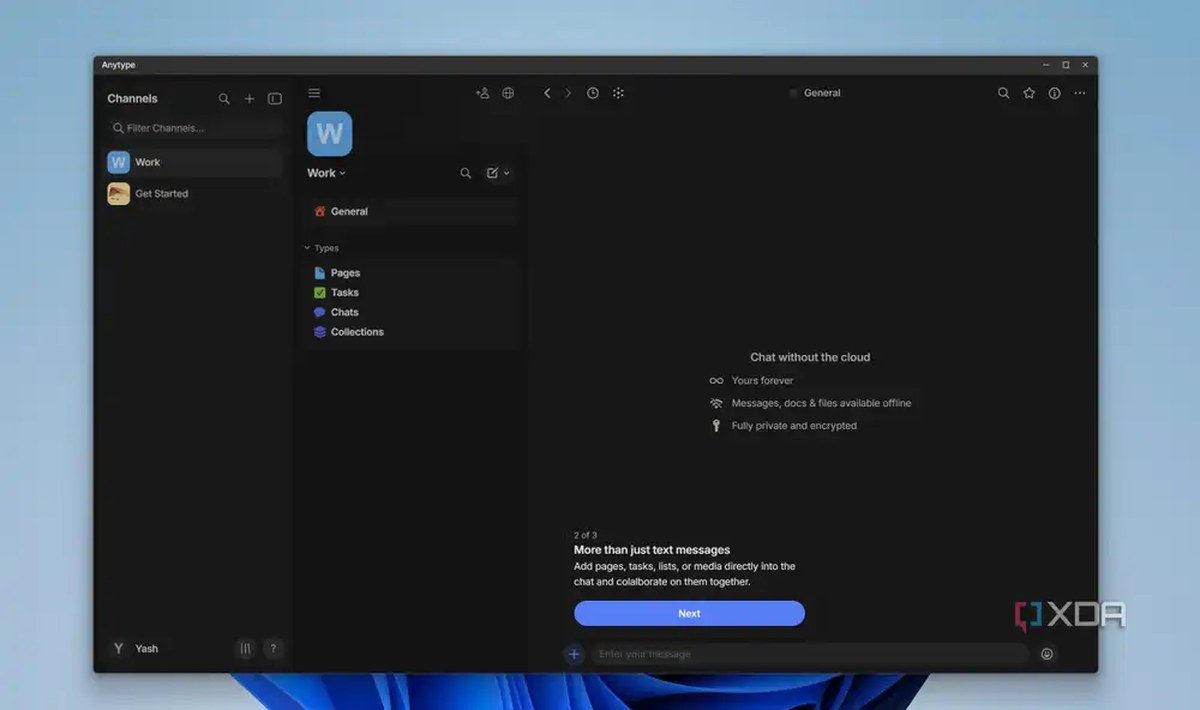Click the Next button in the onboarding tip

689,614
